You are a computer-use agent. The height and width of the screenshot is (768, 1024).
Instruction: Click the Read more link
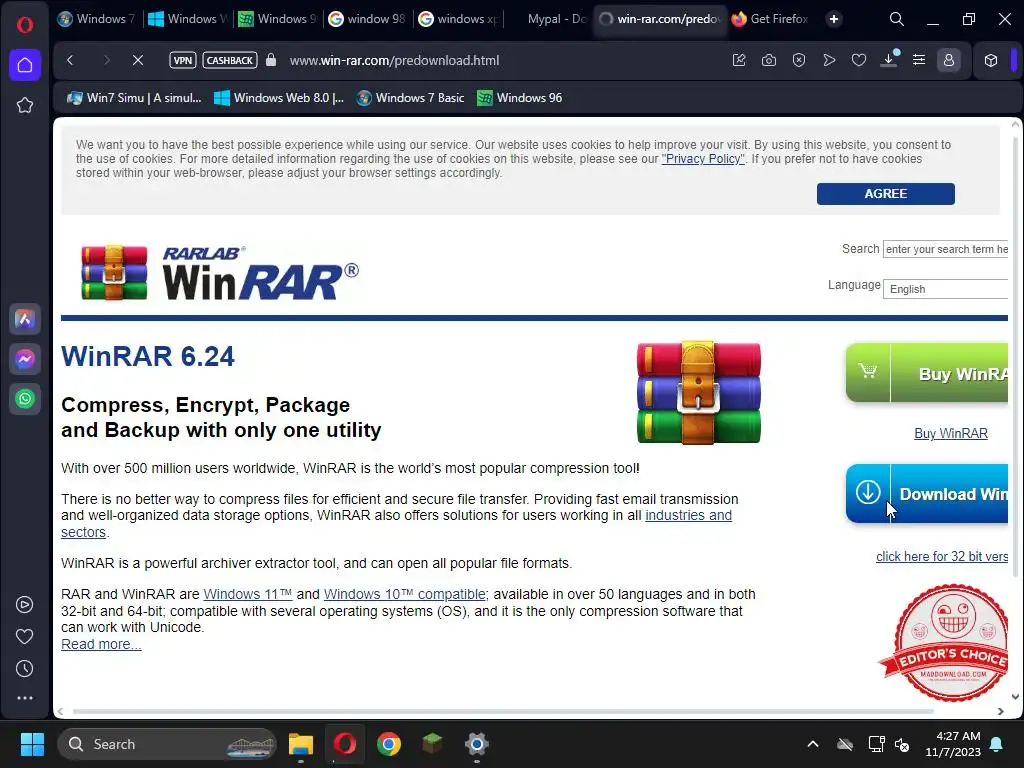pos(101,645)
